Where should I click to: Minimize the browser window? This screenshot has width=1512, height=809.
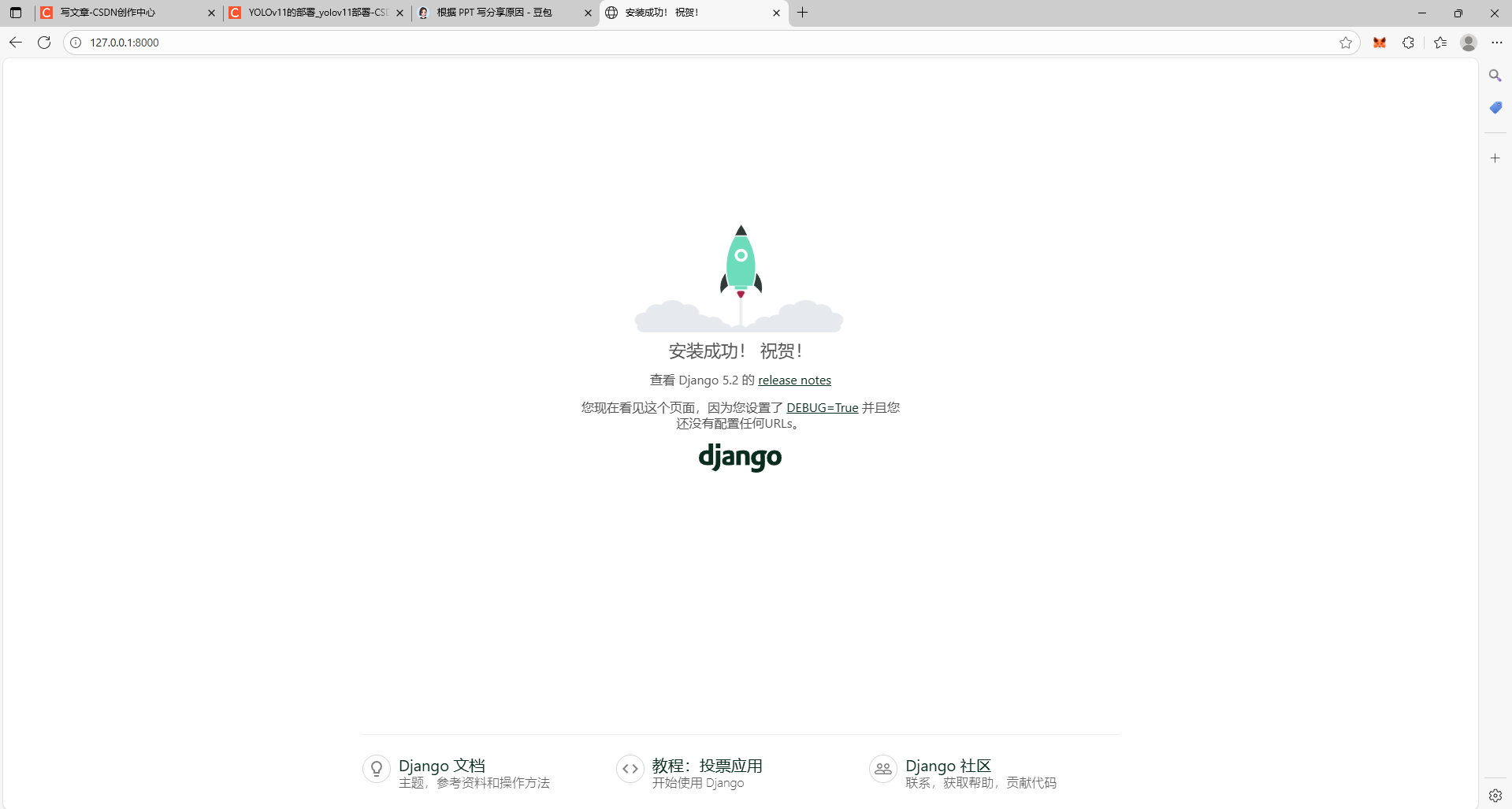[1422, 13]
